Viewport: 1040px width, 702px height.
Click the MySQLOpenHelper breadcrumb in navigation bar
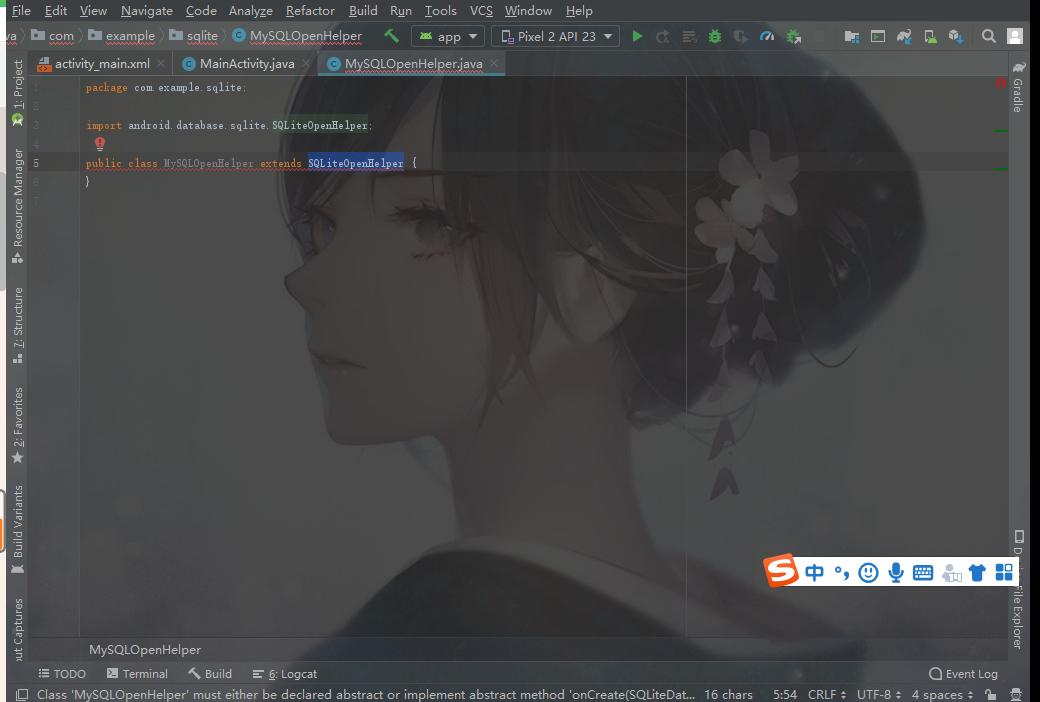click(x=297, y=36)
